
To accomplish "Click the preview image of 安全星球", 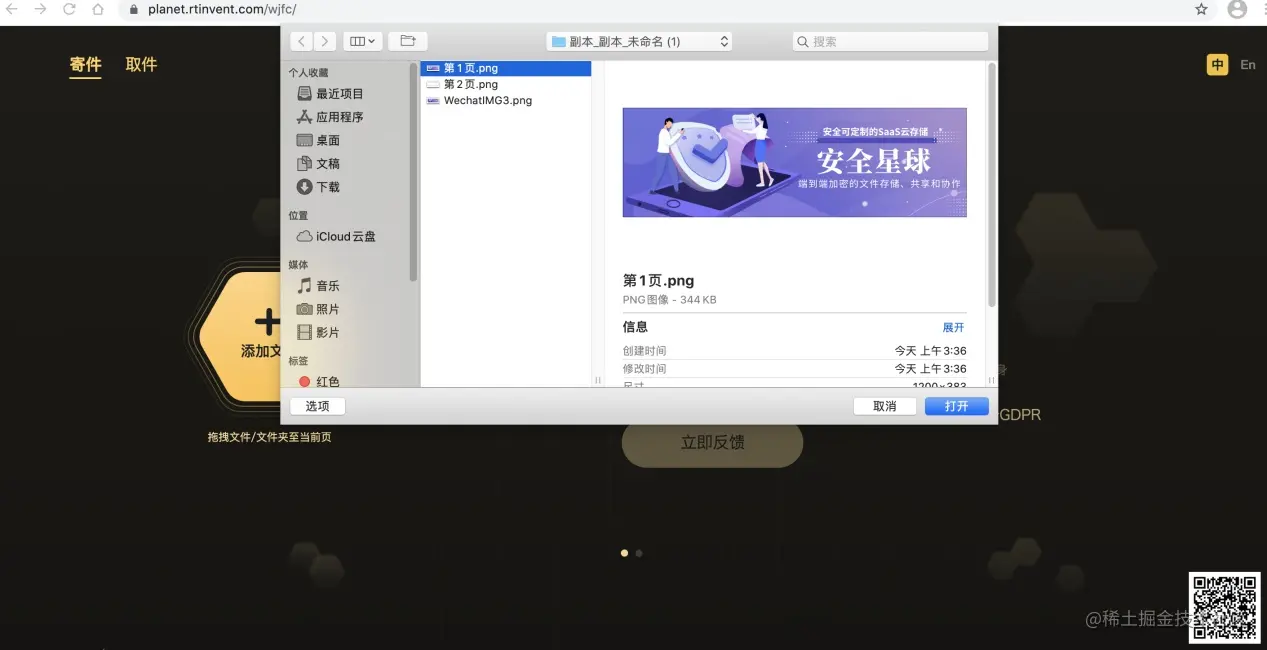I will (x=794, y=162).
